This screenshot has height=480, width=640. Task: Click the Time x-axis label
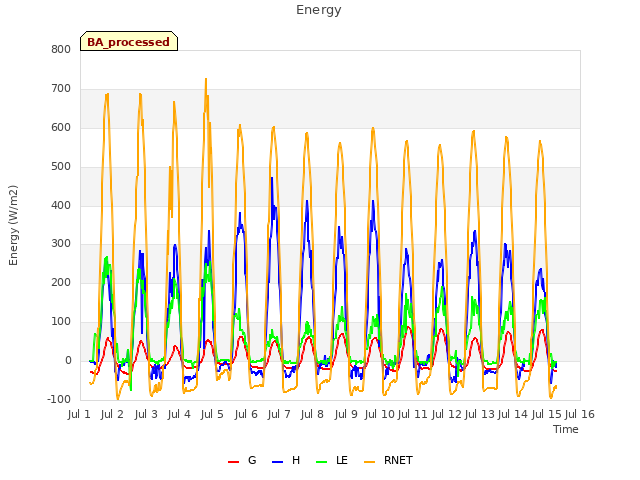pos(566,429)
